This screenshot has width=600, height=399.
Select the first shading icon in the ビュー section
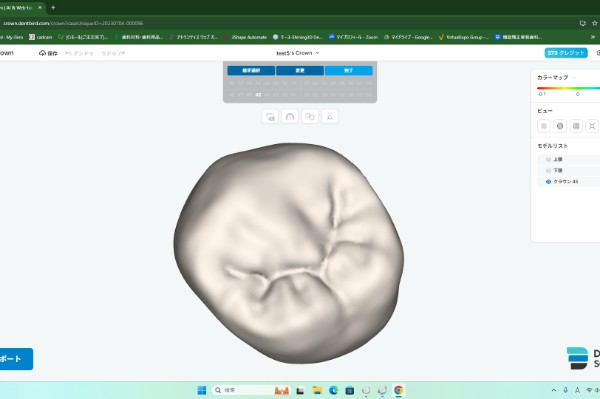coord(544,126)
